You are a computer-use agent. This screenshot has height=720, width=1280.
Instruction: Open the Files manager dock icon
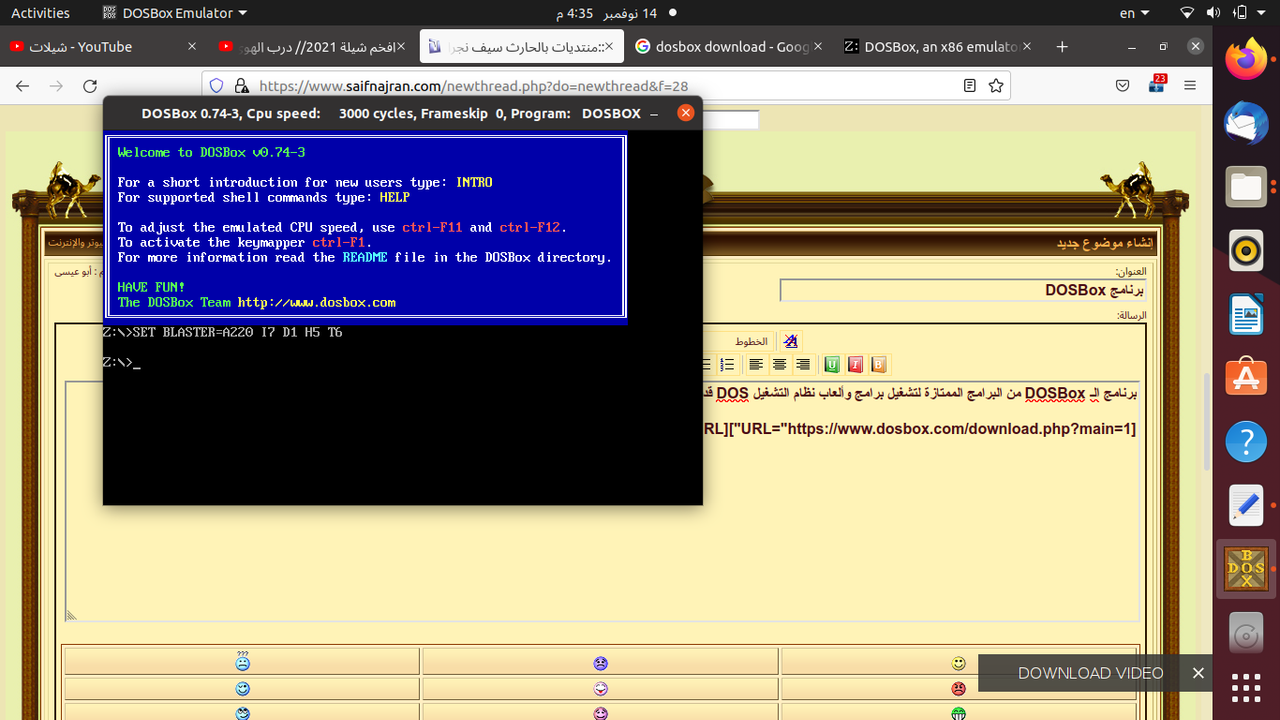click(1246, 187)
